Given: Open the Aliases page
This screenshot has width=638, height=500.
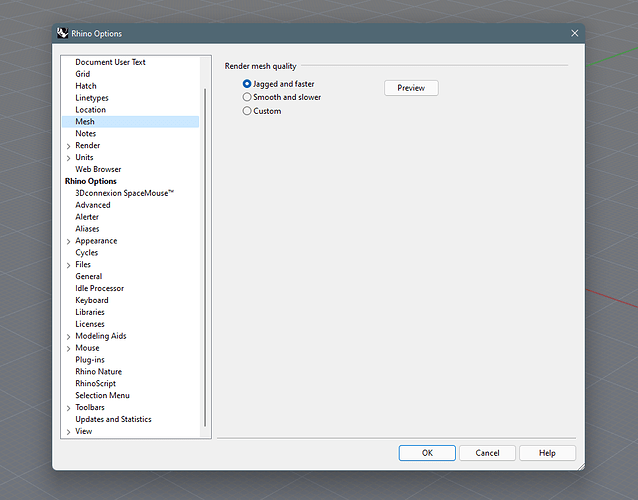Looking at the screenshot, I should point(87,229).
